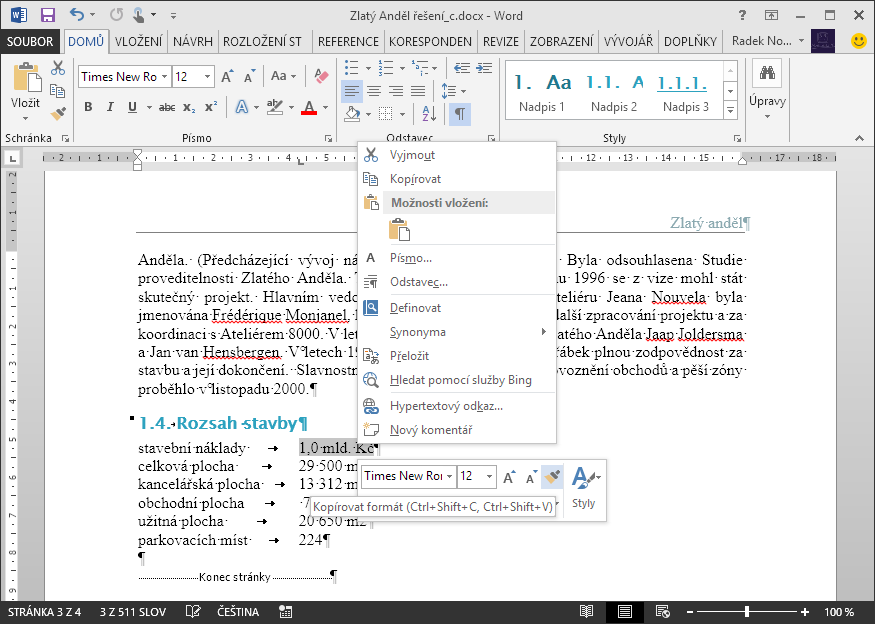
Task: Apply strikethrough formatting
Action: [166, 107]
